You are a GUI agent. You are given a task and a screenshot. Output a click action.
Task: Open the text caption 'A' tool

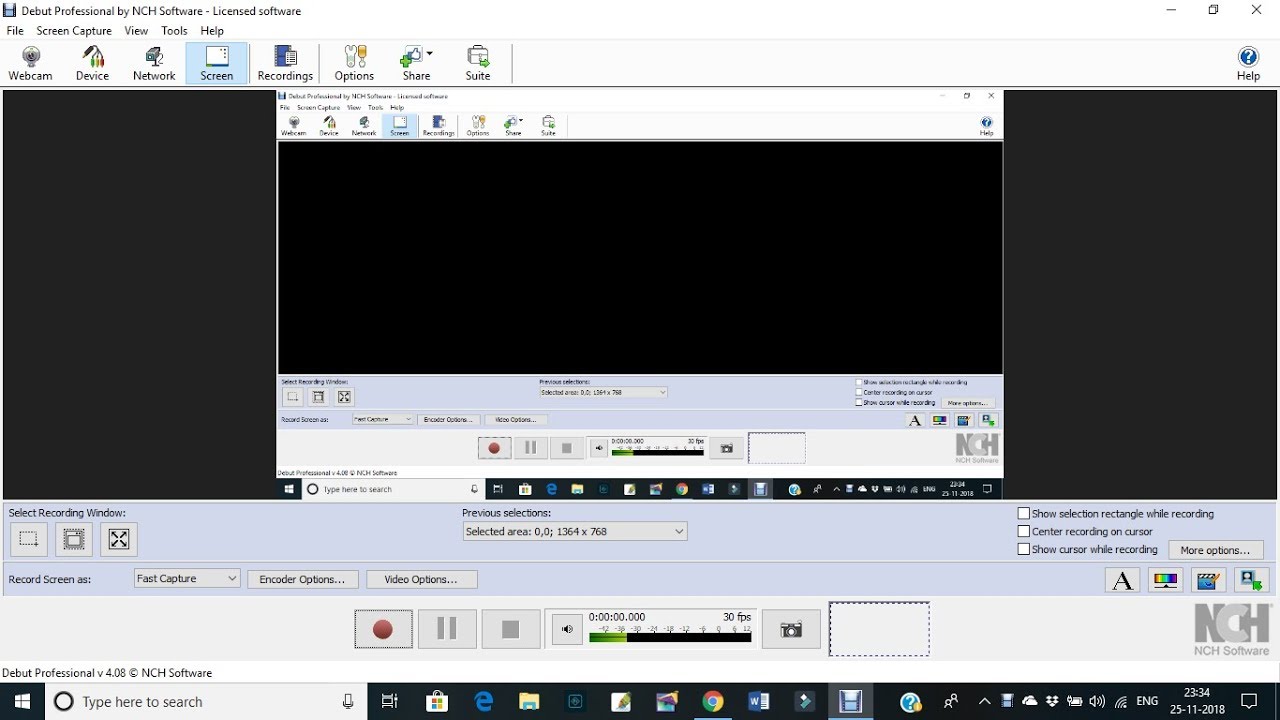(1123, 580)
